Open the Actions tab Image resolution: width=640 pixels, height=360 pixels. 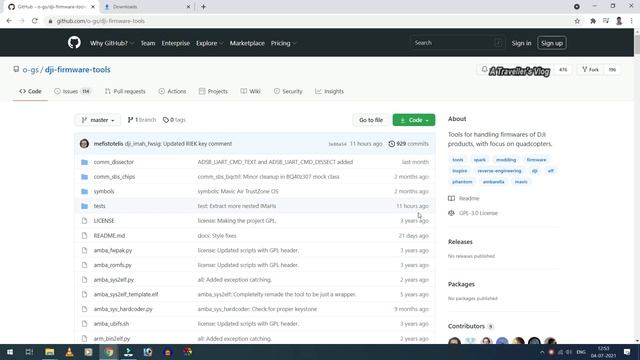[x=172, y=91]
